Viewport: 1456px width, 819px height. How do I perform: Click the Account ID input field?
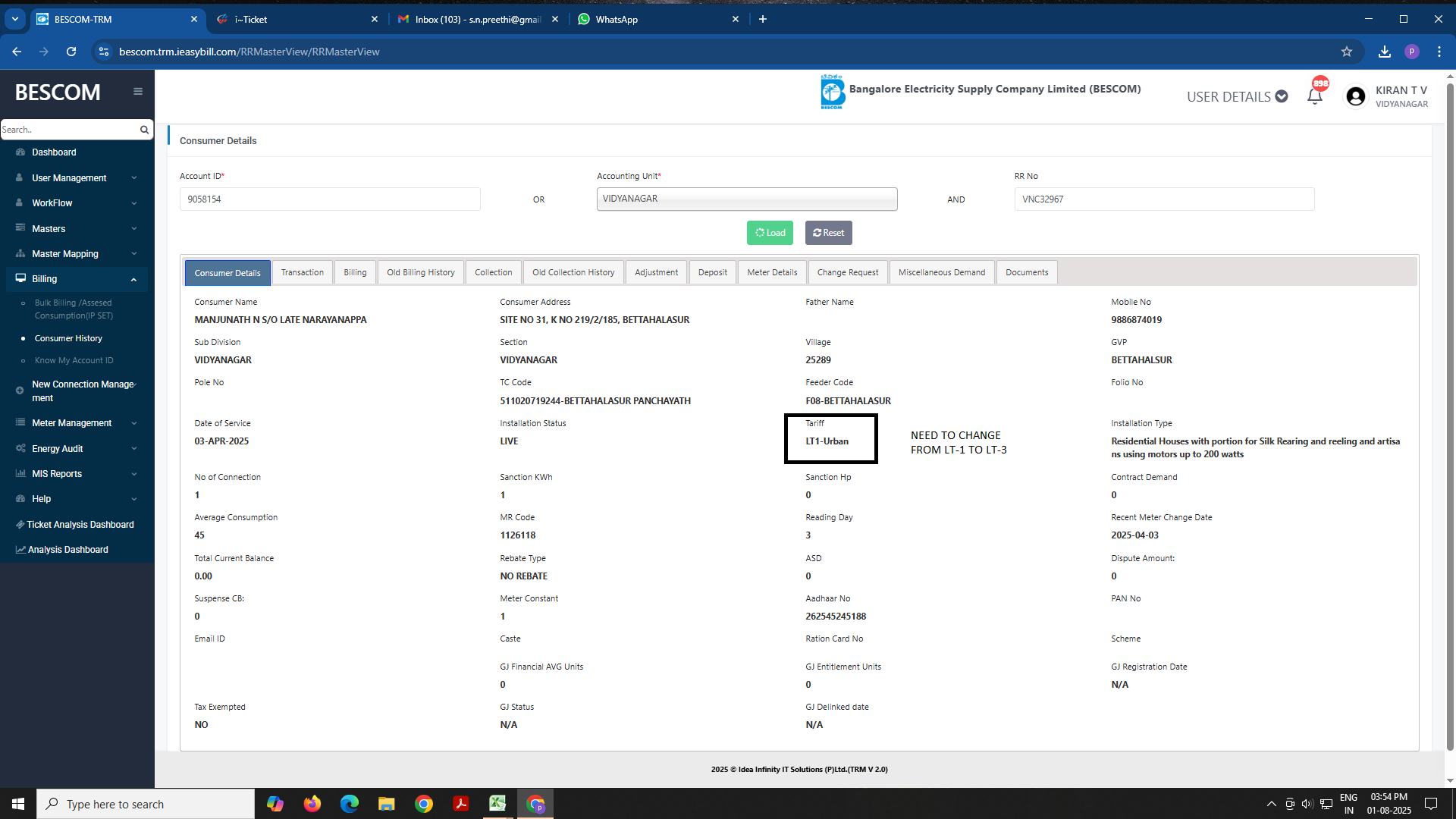[330, 199]
